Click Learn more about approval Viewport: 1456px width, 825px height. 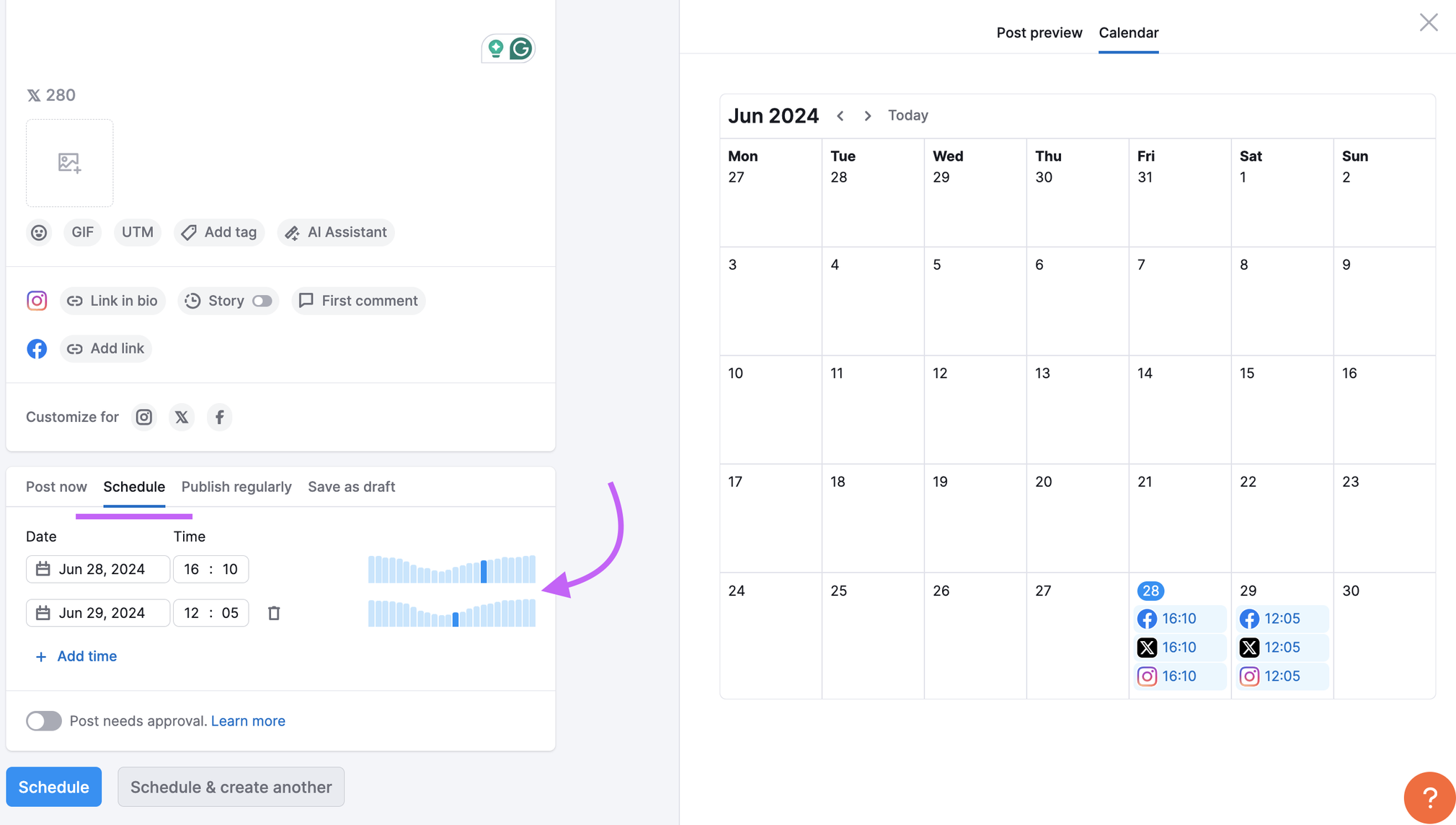tap(248, 720)
